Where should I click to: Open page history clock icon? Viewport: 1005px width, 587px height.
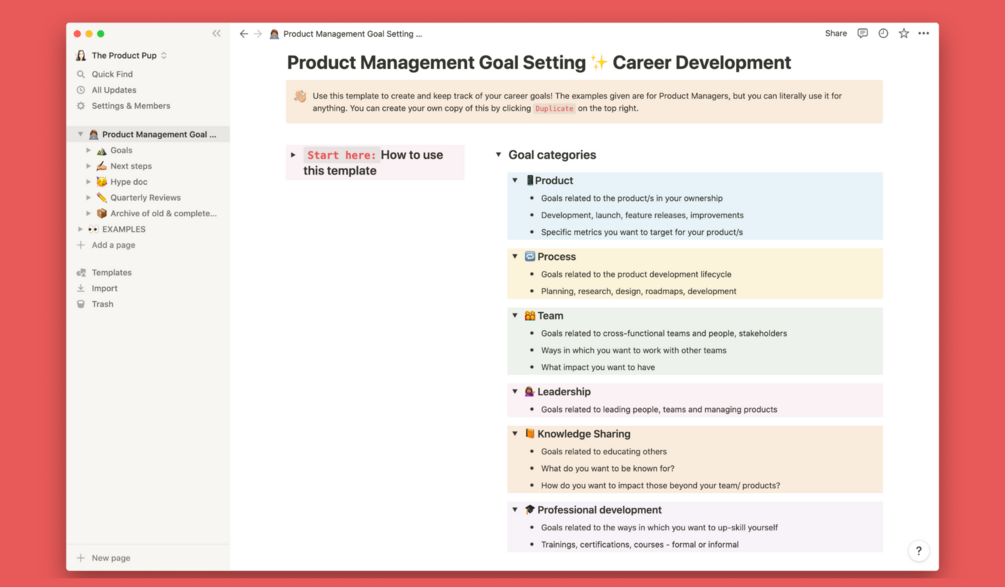[883, 33]
